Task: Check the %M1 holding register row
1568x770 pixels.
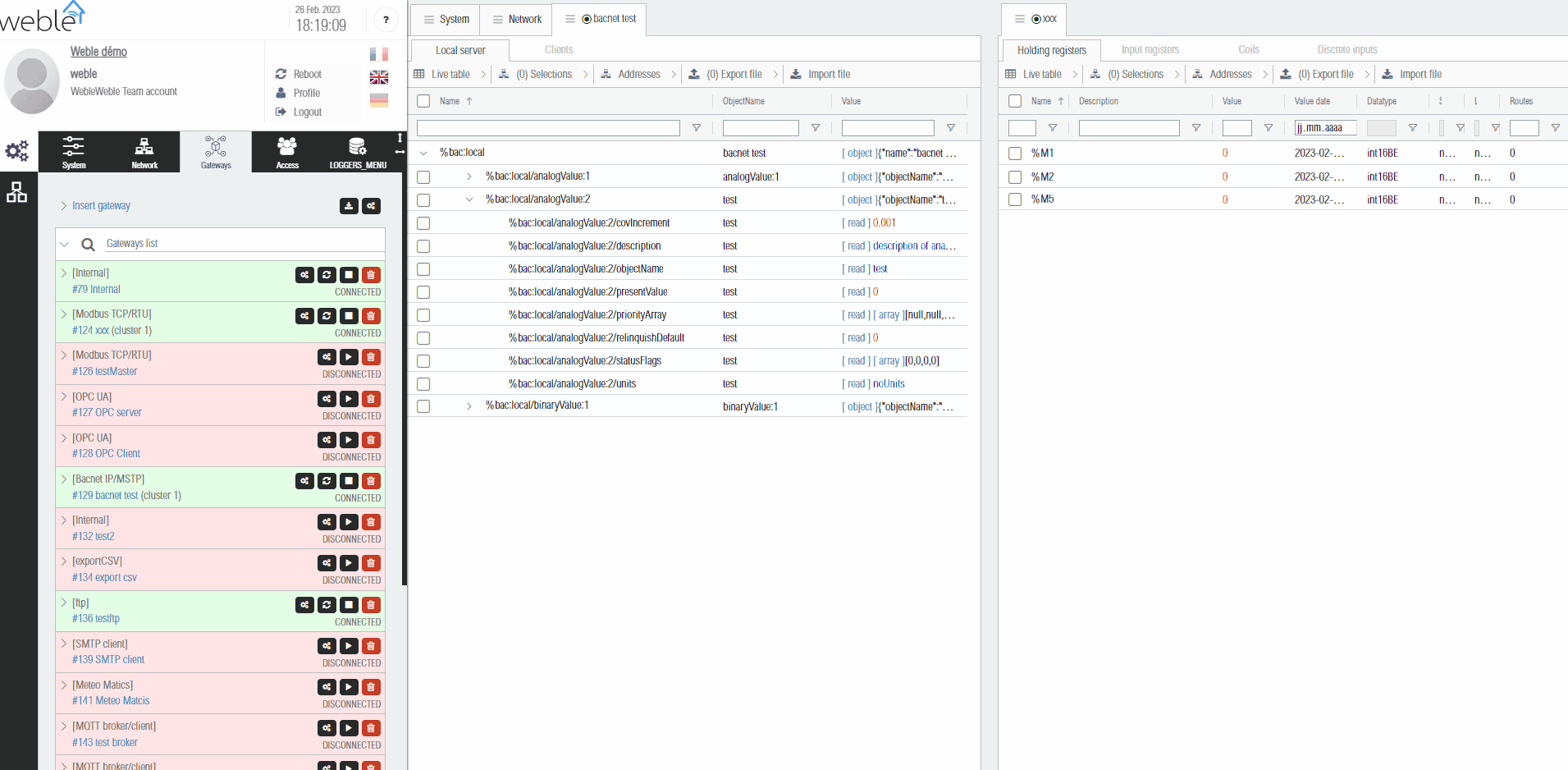Action: click(x=1015, y=154)
